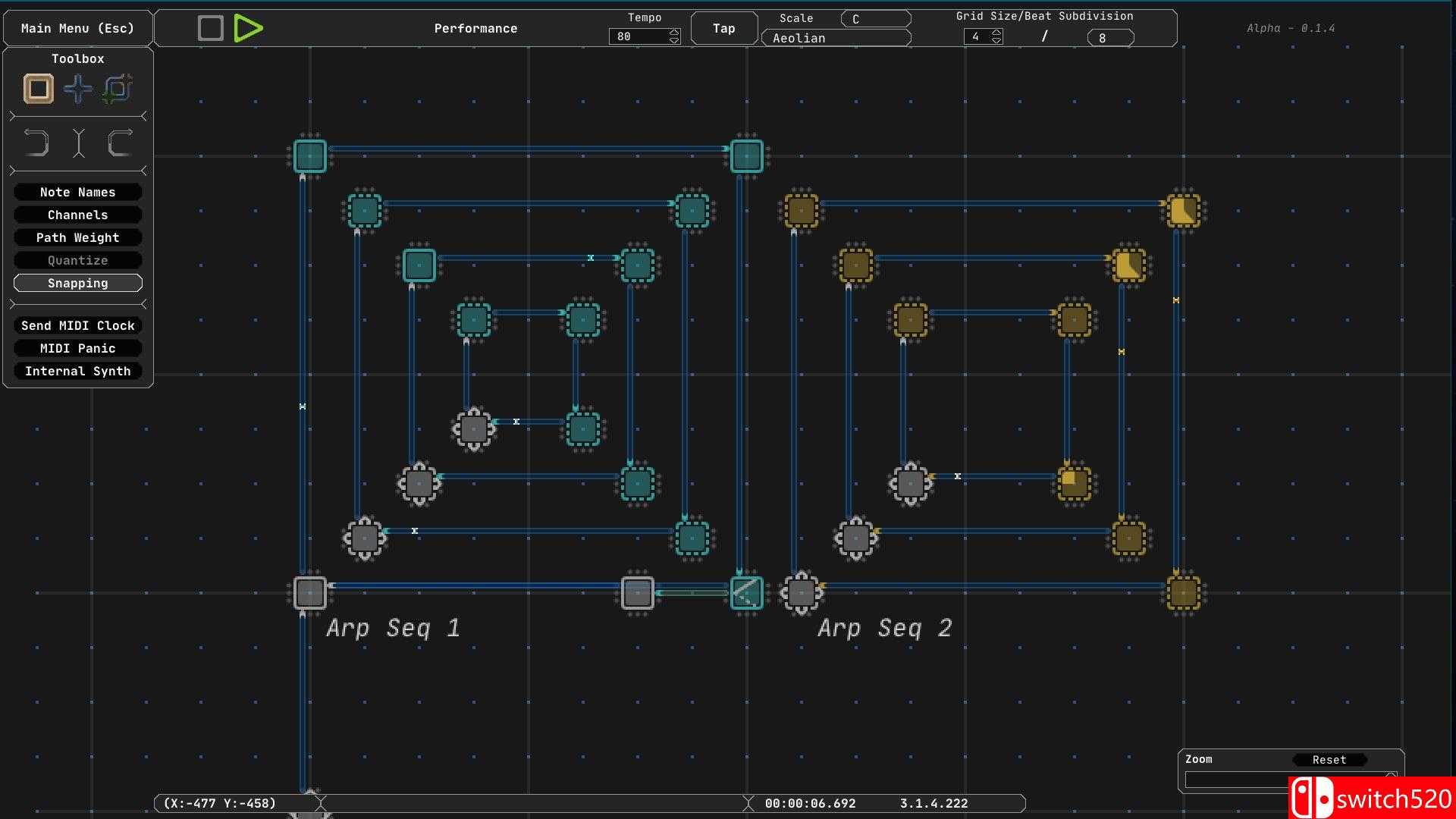Open Main Menu (Esc)

(x=77, y=28)
